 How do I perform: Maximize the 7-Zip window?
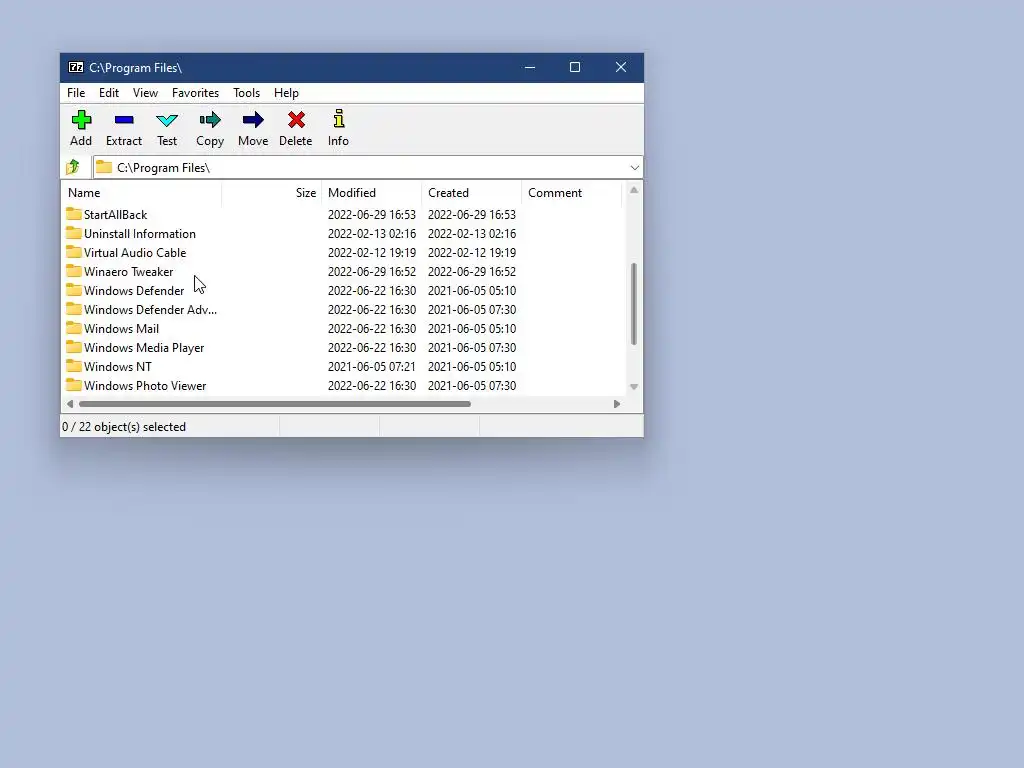(x=575, y=67)
